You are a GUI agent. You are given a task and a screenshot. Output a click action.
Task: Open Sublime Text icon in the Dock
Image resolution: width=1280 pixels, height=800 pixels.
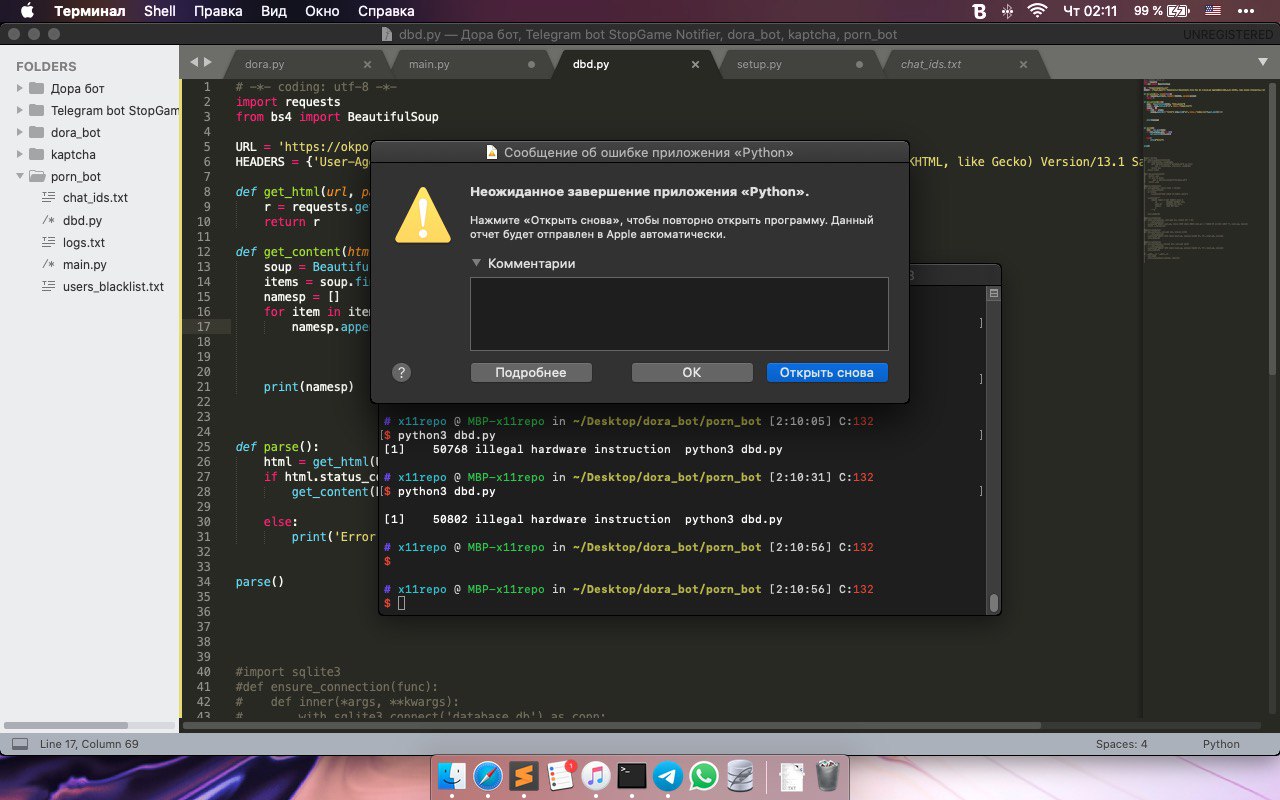pos(523,776)
